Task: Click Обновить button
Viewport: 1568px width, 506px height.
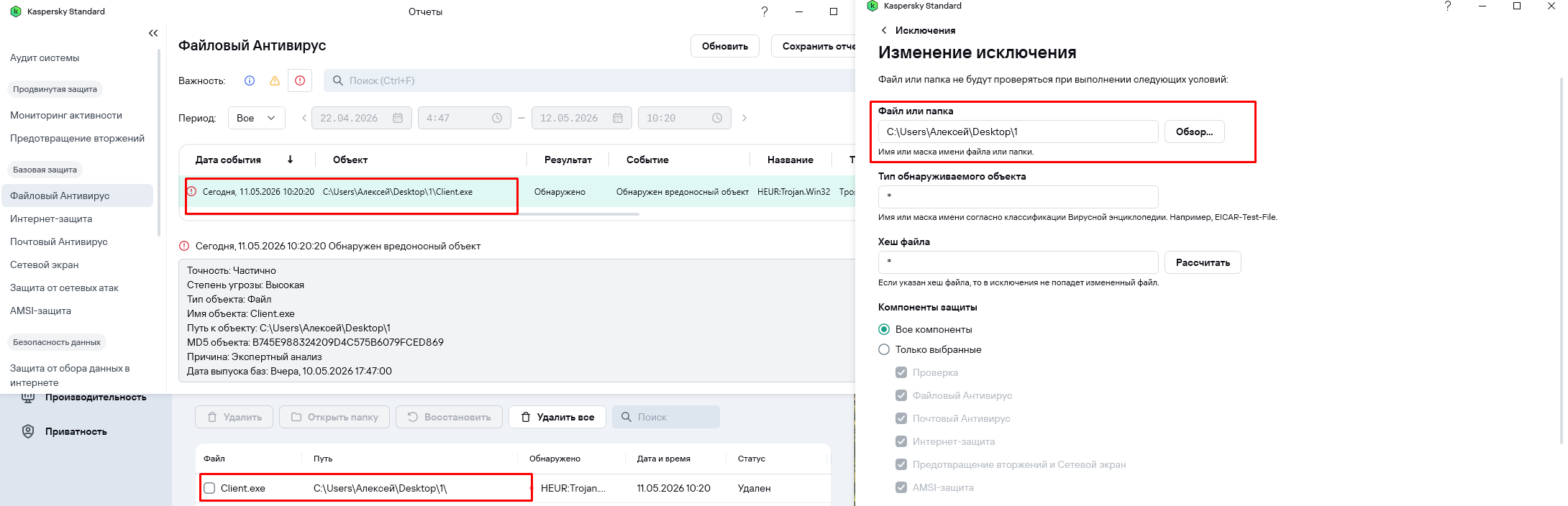Action: pyautogui.click(x=725, y=46)
